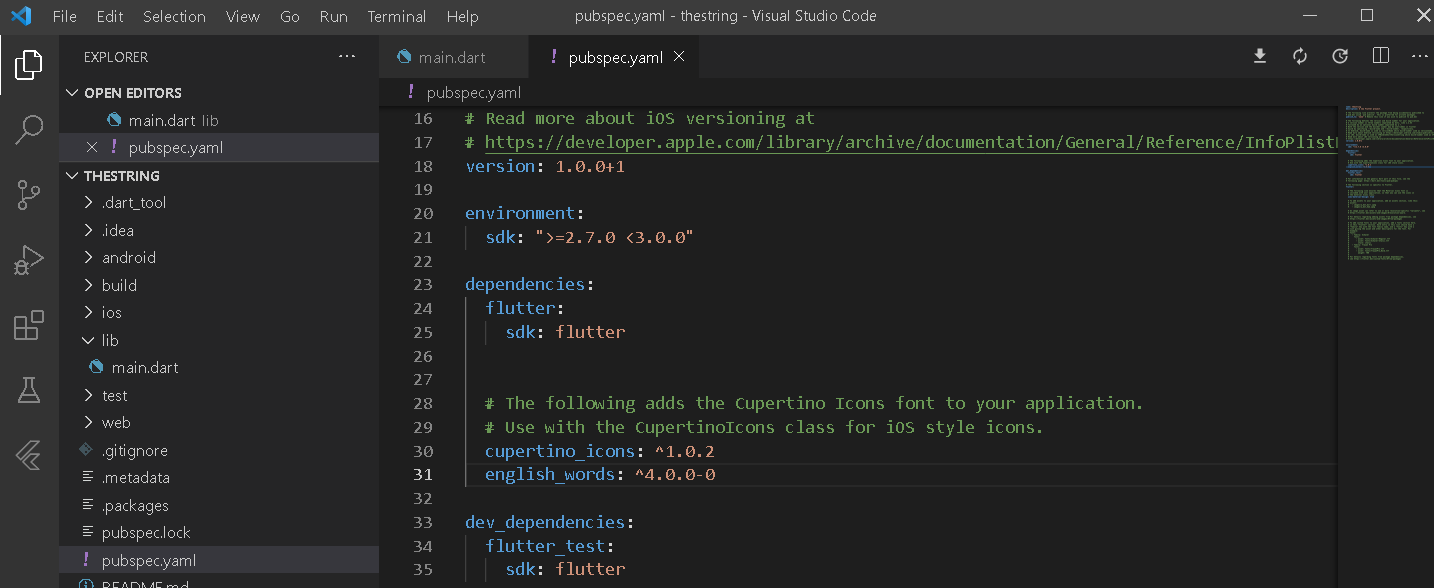Click the version: 1.0.0+1 line
1434x588 pixels.
pyautogui.click(x=545, y=166)
